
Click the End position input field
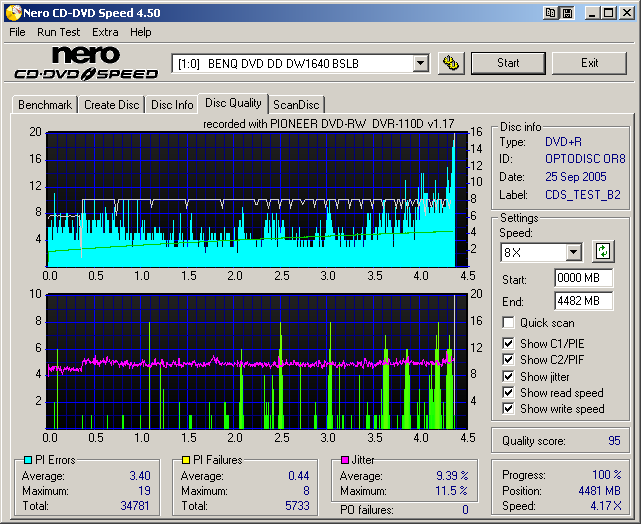583,301
